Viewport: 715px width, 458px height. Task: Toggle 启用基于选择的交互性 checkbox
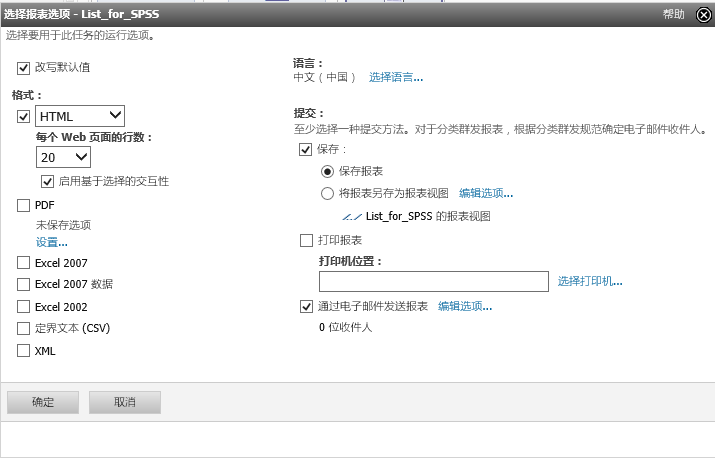pos(47,182)
